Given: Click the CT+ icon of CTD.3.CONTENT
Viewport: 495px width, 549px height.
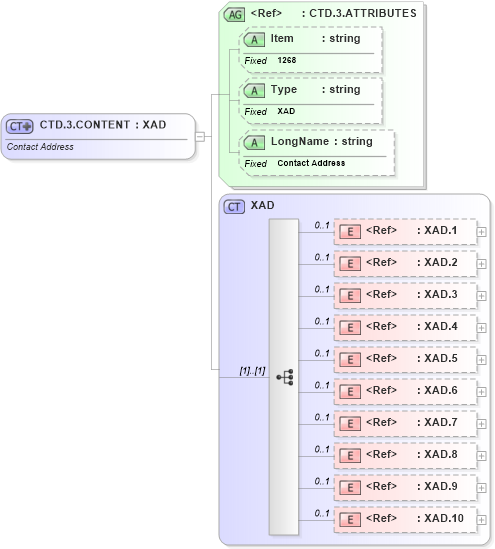Looking at the screenshot, I should (x=20, y=126).
